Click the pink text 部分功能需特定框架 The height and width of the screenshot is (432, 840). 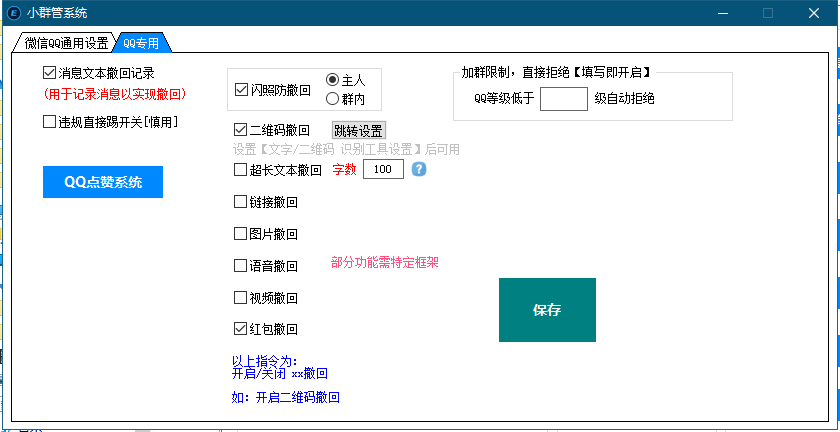[x=385, y=263]
